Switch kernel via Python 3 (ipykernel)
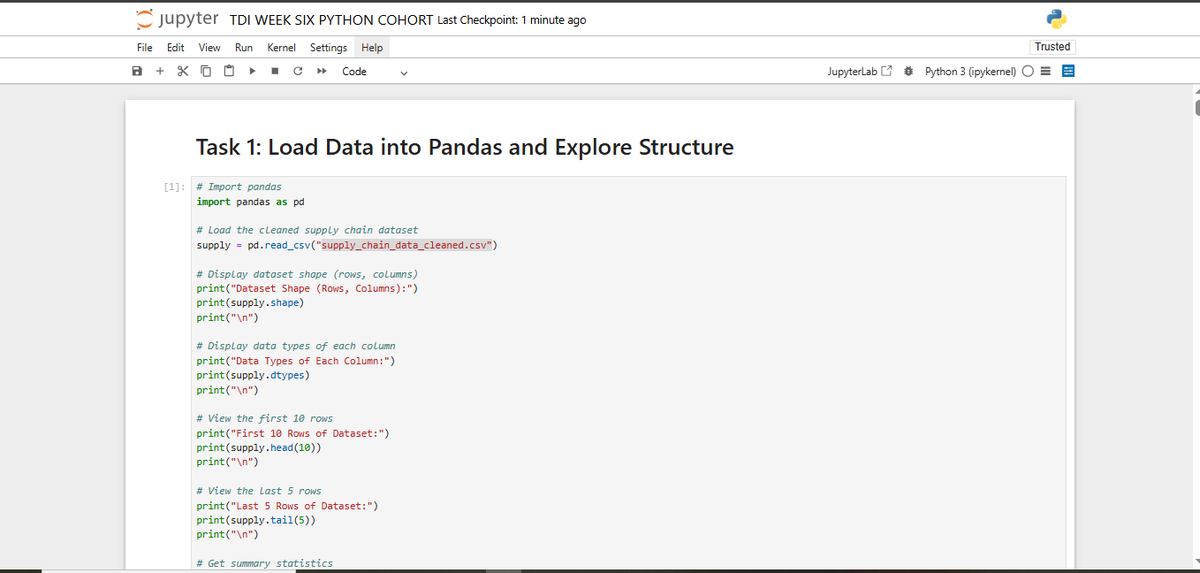This screenshot has width=1200, height=573. click(970, 72)
